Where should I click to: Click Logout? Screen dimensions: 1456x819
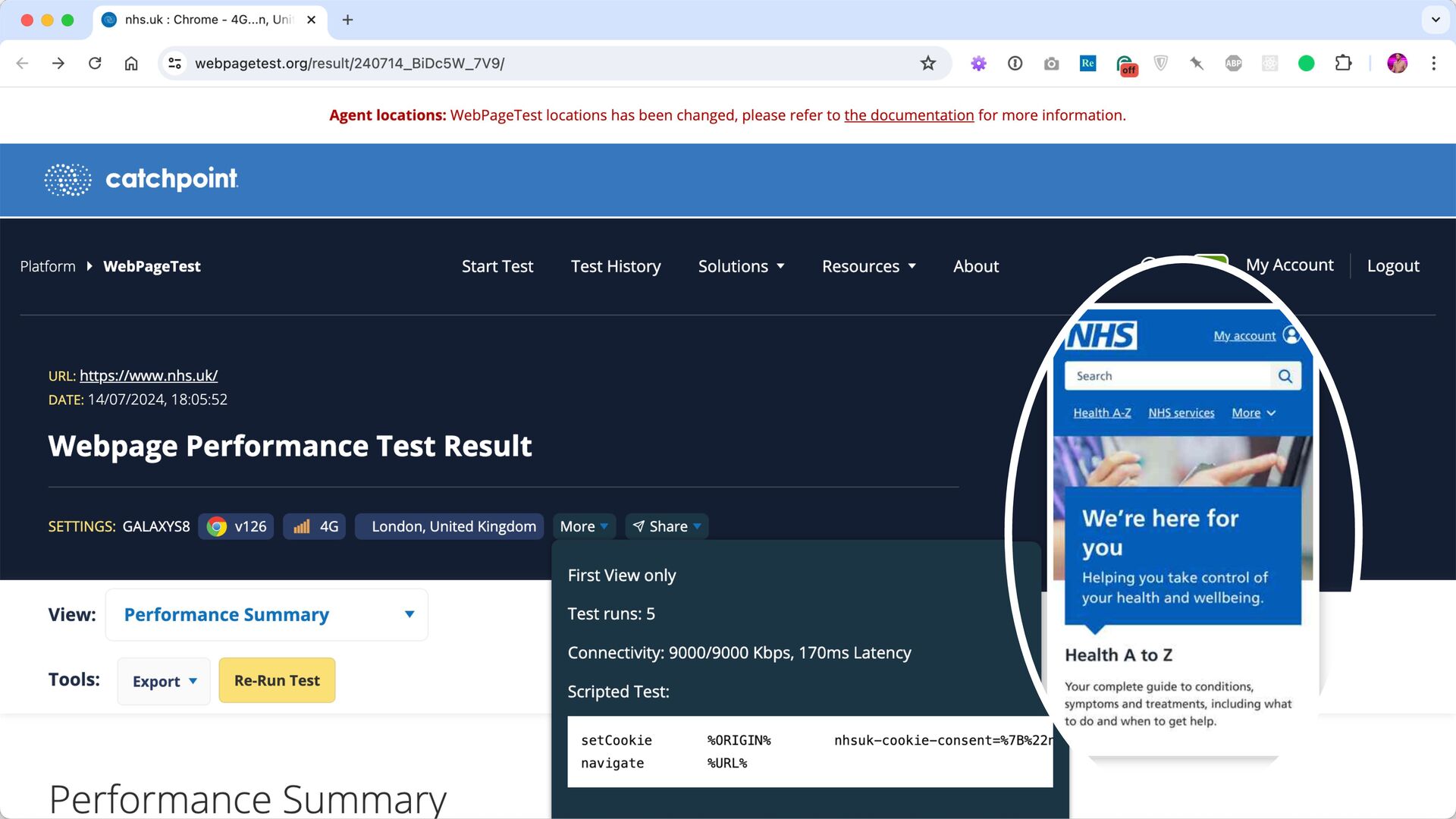click(x=1393, y=265)
